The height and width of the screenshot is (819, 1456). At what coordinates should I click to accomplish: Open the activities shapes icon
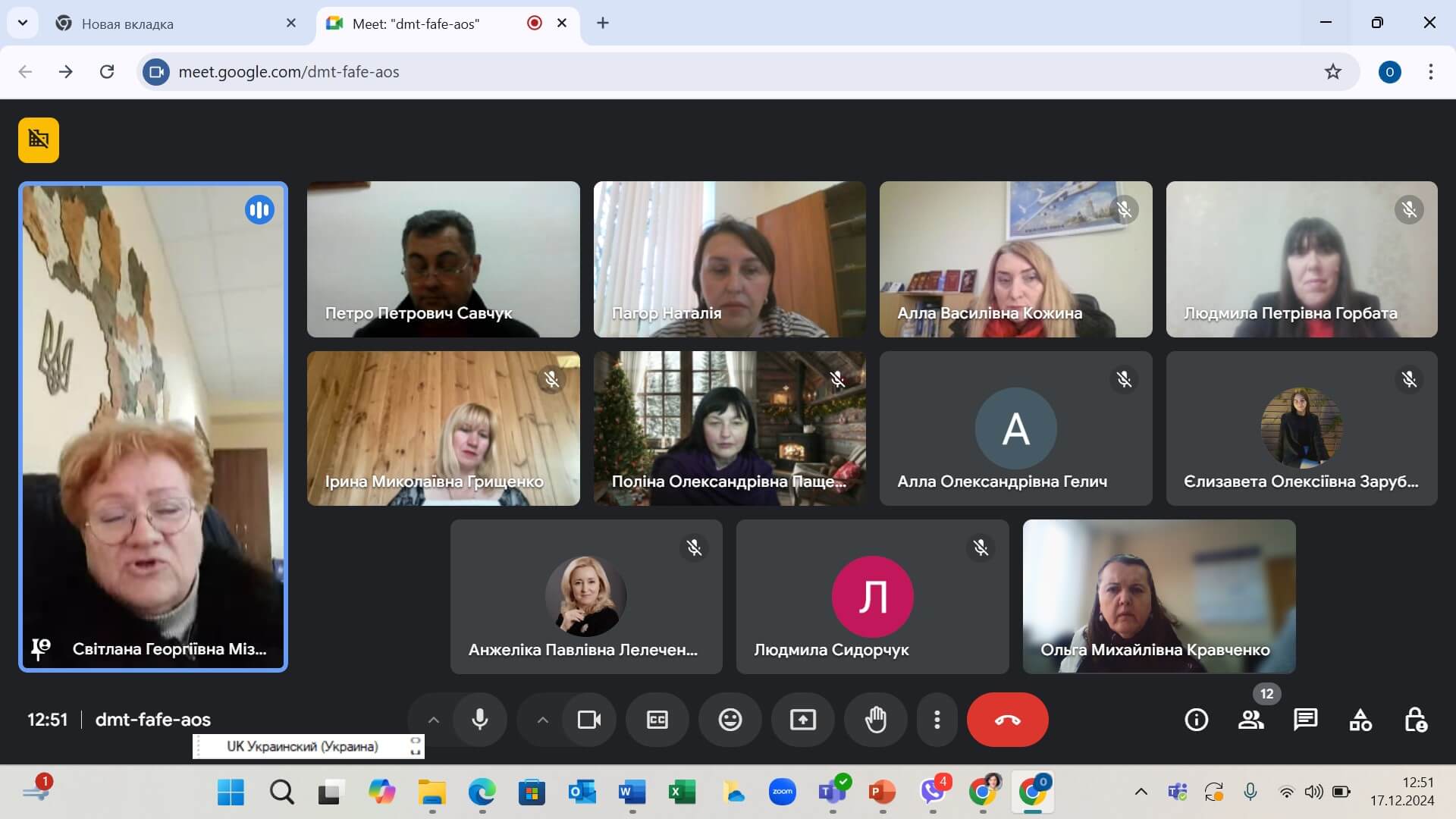(1360, 720)
